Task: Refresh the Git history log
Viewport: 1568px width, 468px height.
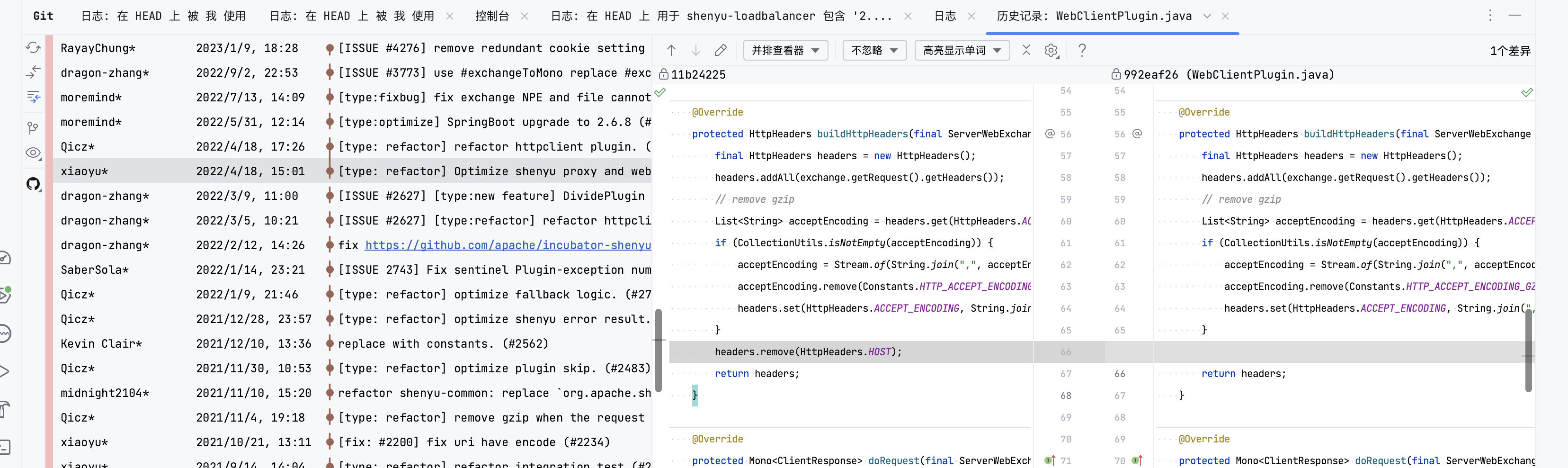Action: (33, 47)
